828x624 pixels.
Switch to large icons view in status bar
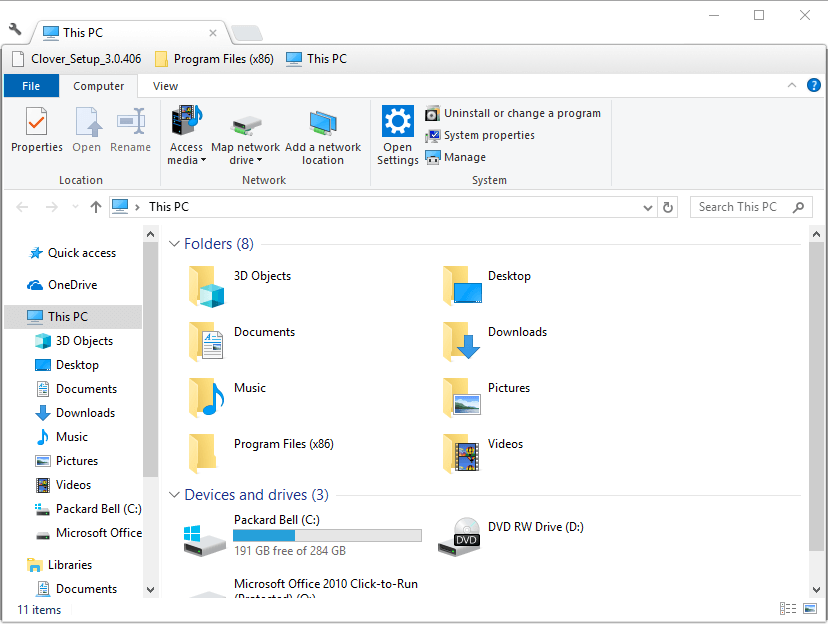click(809, 609)
